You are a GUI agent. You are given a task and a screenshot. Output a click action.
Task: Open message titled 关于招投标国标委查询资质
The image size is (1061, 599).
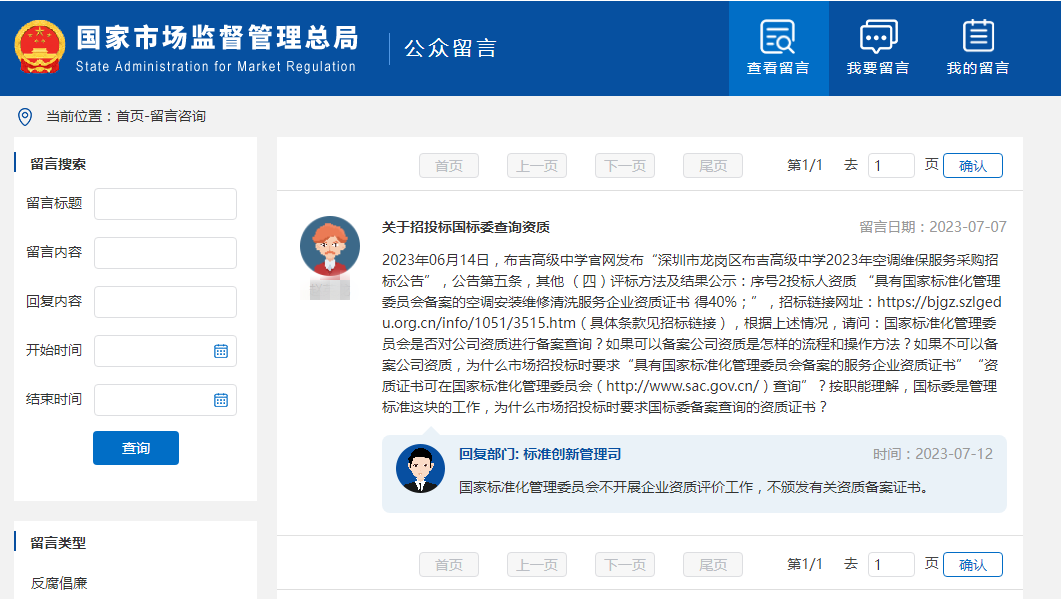(x=466, y=227)
